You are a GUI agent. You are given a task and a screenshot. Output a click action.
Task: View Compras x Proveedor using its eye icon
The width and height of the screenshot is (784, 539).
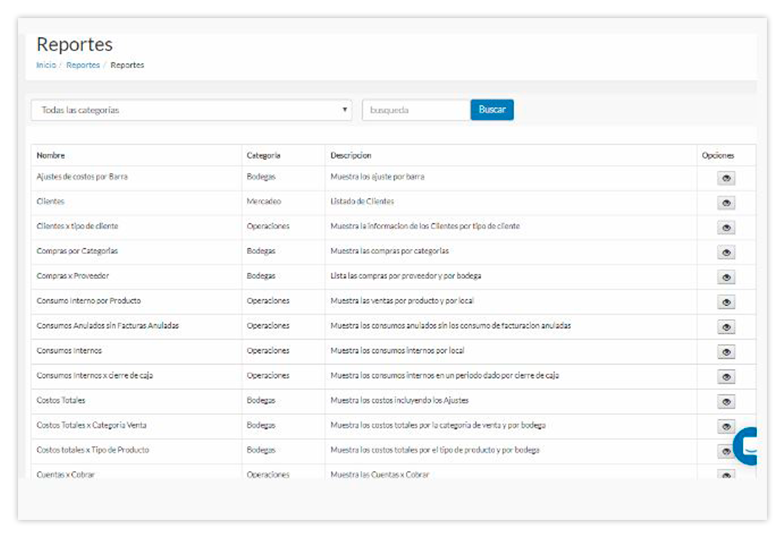(726, 278)
